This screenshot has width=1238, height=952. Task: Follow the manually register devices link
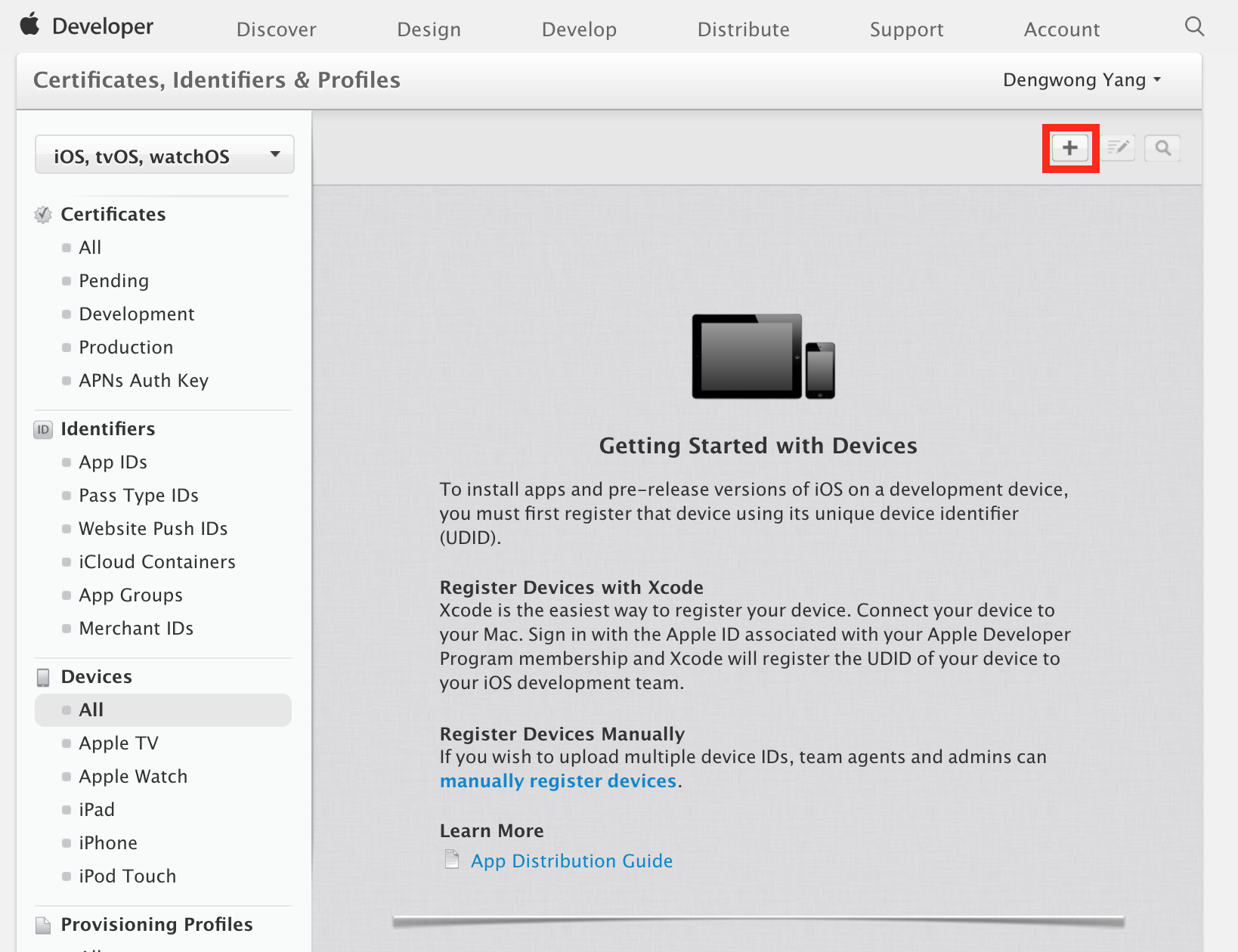[x=559, y=780]
